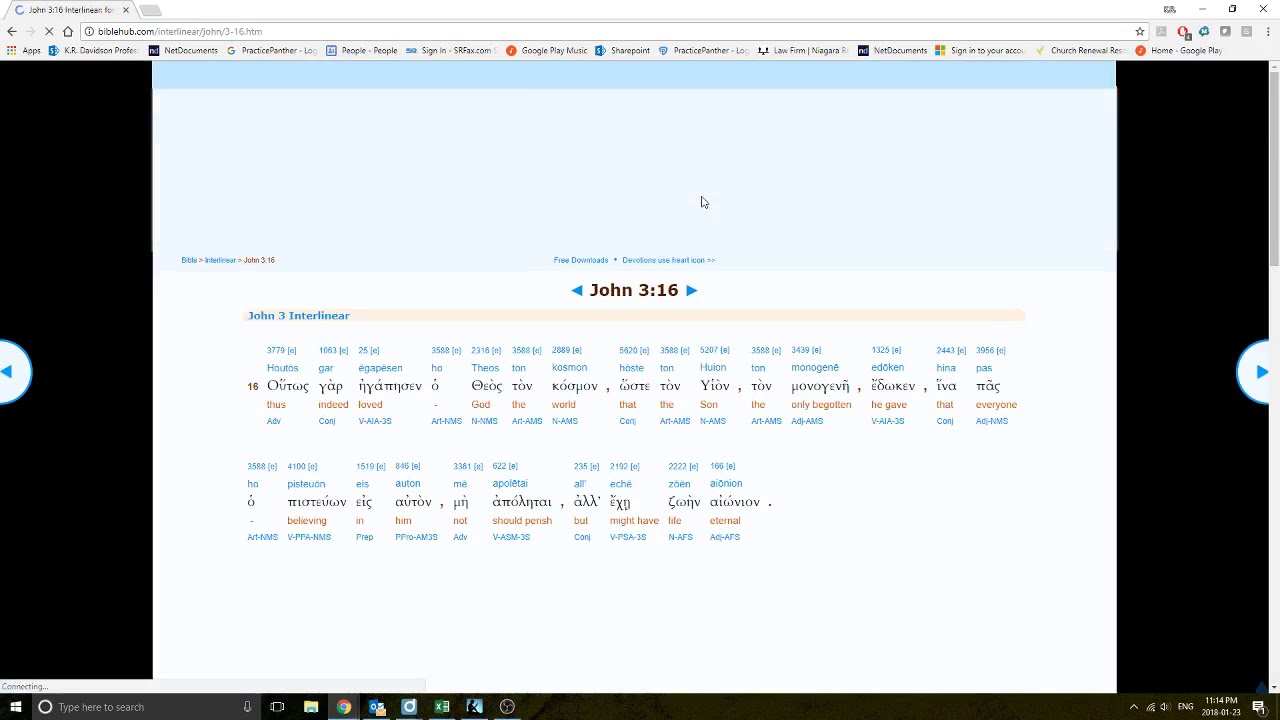The height and width of the screenshot is (720, 1280).
Task: Click the English gloss 'only begotten'
Action: click(x=821, y=405)
